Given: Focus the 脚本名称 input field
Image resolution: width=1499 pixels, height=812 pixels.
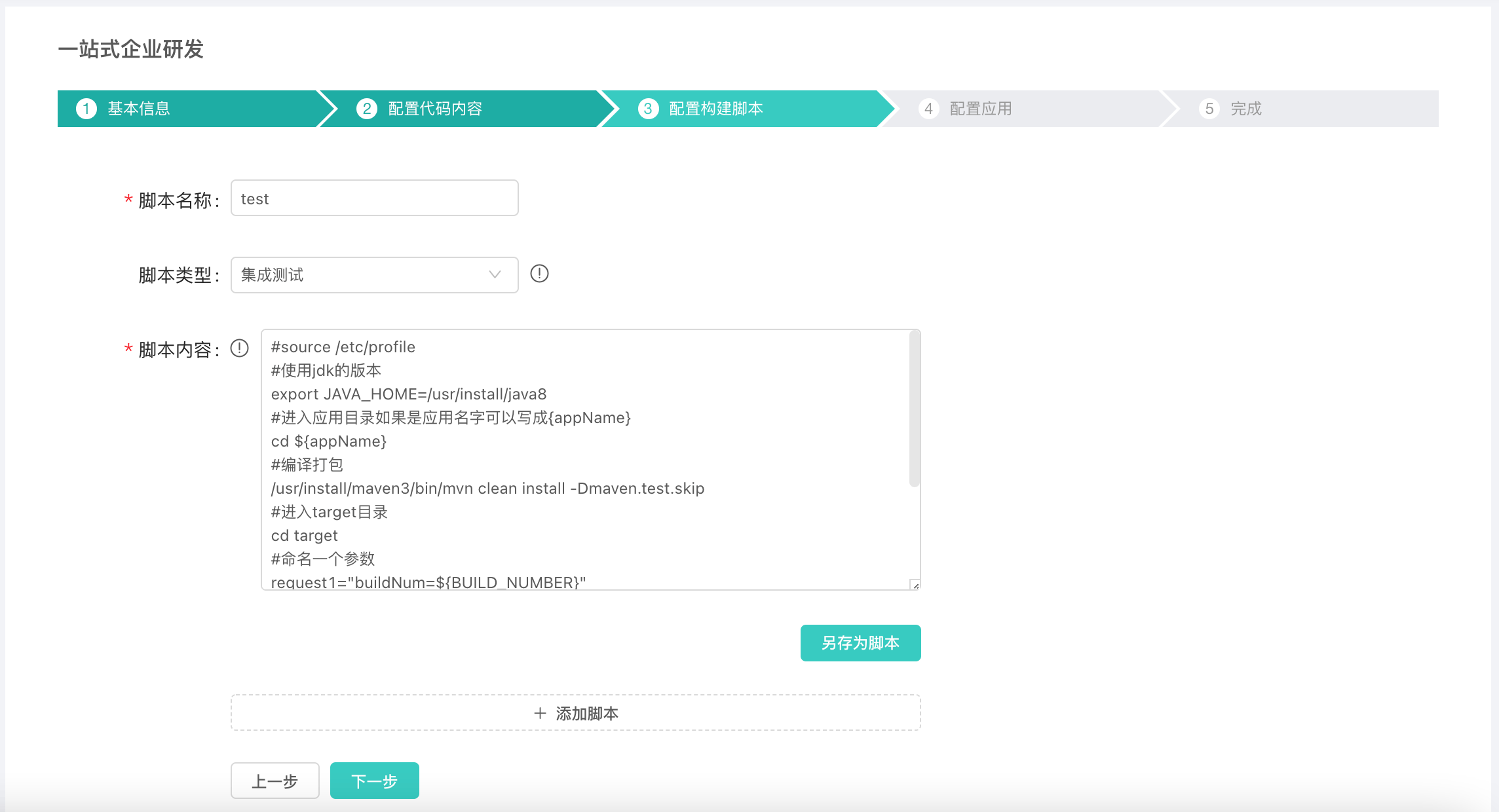Looking at the screenshot, I should click(374, 198).
